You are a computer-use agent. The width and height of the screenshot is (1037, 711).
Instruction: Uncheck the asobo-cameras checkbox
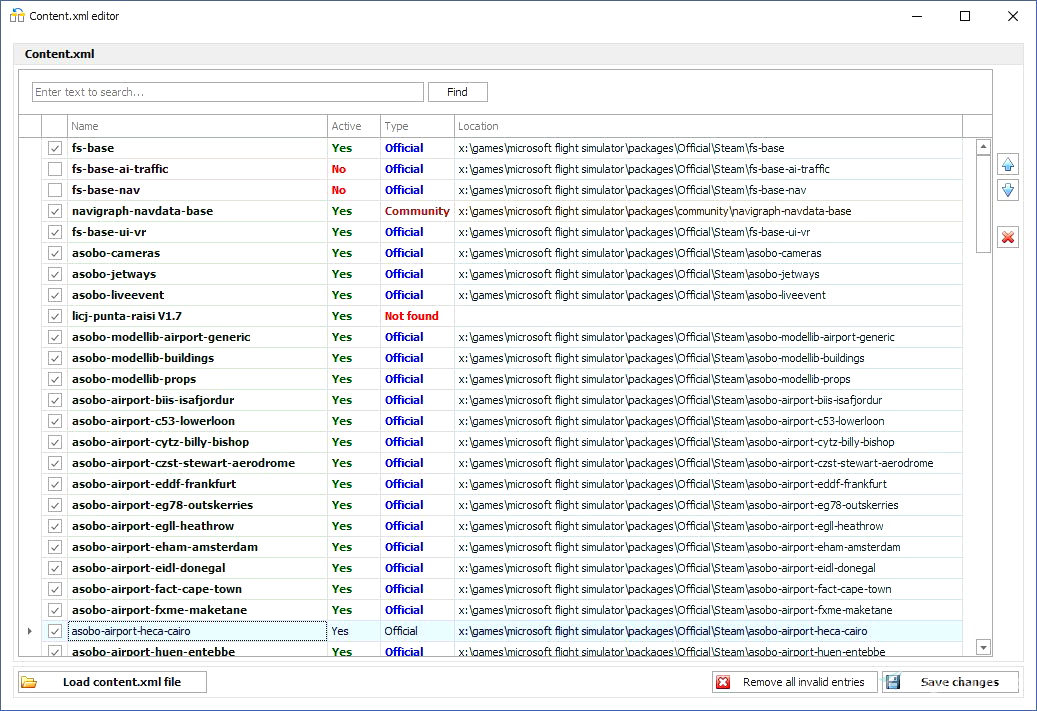55,253
